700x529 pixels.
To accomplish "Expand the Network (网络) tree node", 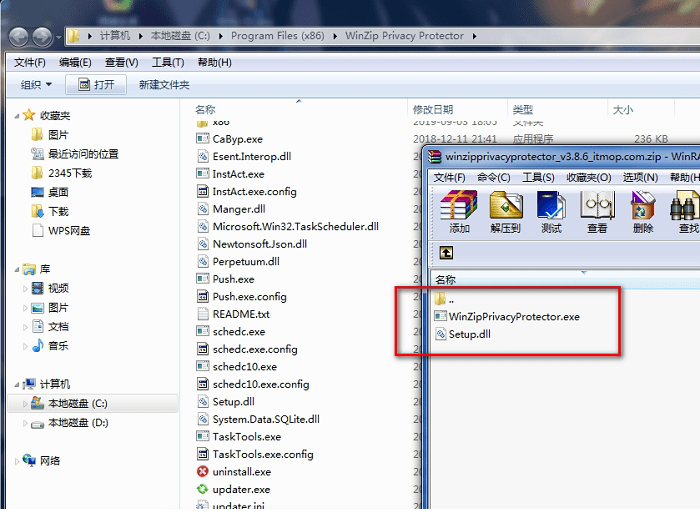I will 17,461.
